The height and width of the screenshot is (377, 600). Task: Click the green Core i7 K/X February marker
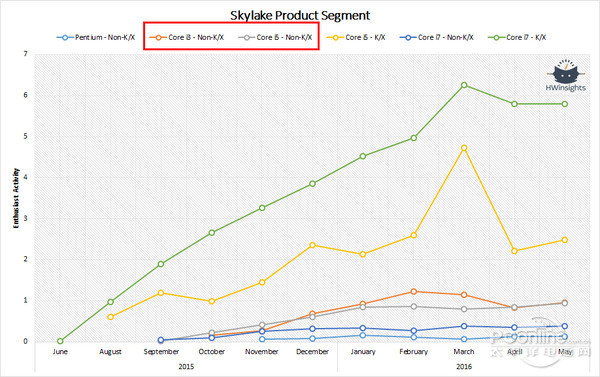click(414, 138)
